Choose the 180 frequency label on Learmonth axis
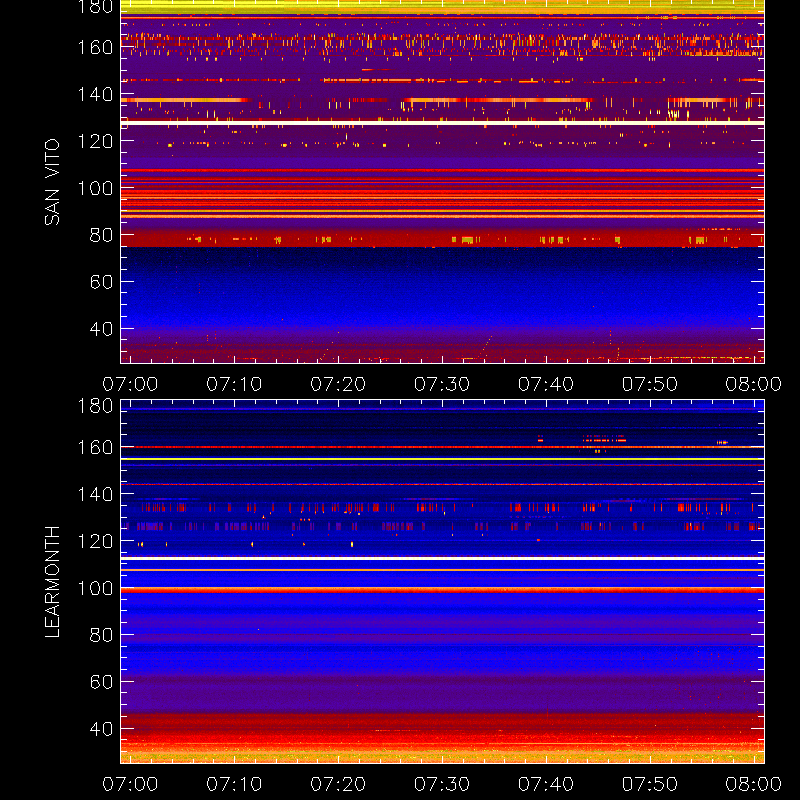Image resolution: width=800 pixels, height=800 pixels. (x=95, y=406)
